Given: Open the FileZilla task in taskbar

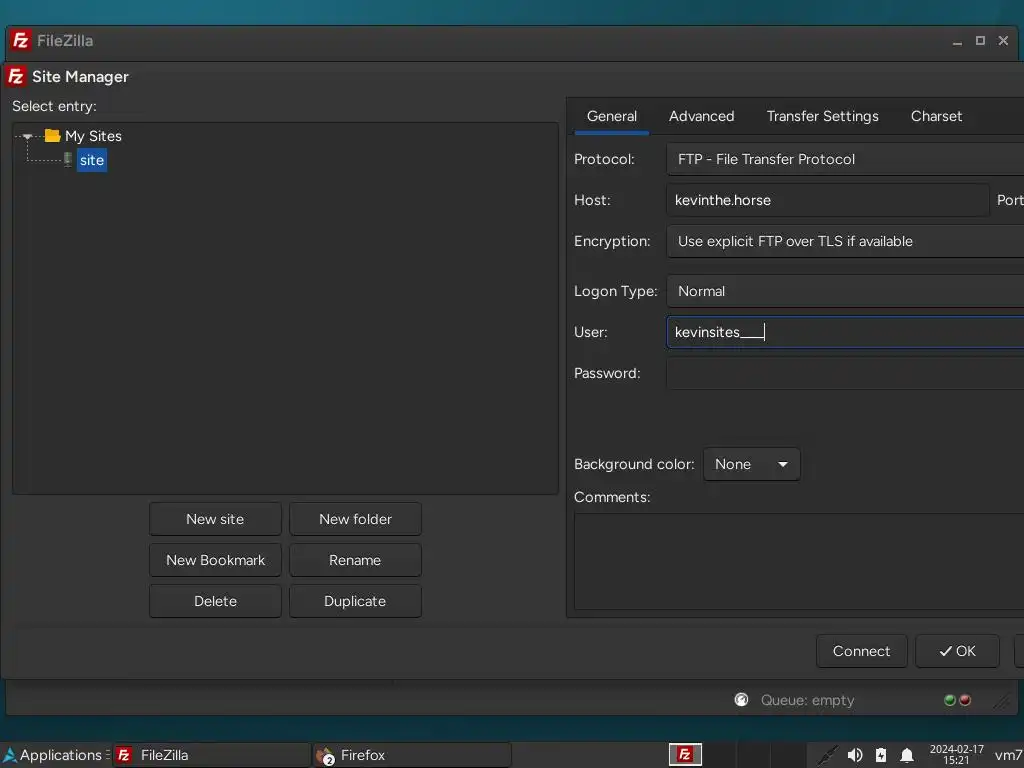Looking at the screenshot, I should click(211, 755).
